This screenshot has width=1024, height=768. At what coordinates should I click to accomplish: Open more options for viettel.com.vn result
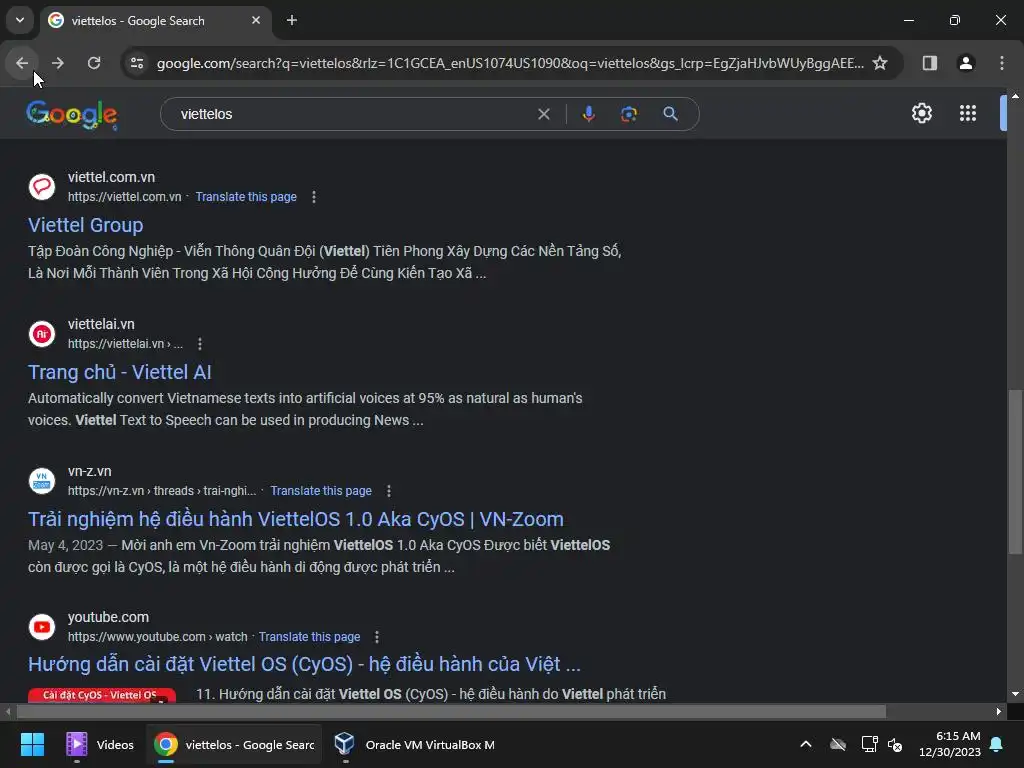click(314, 197)
